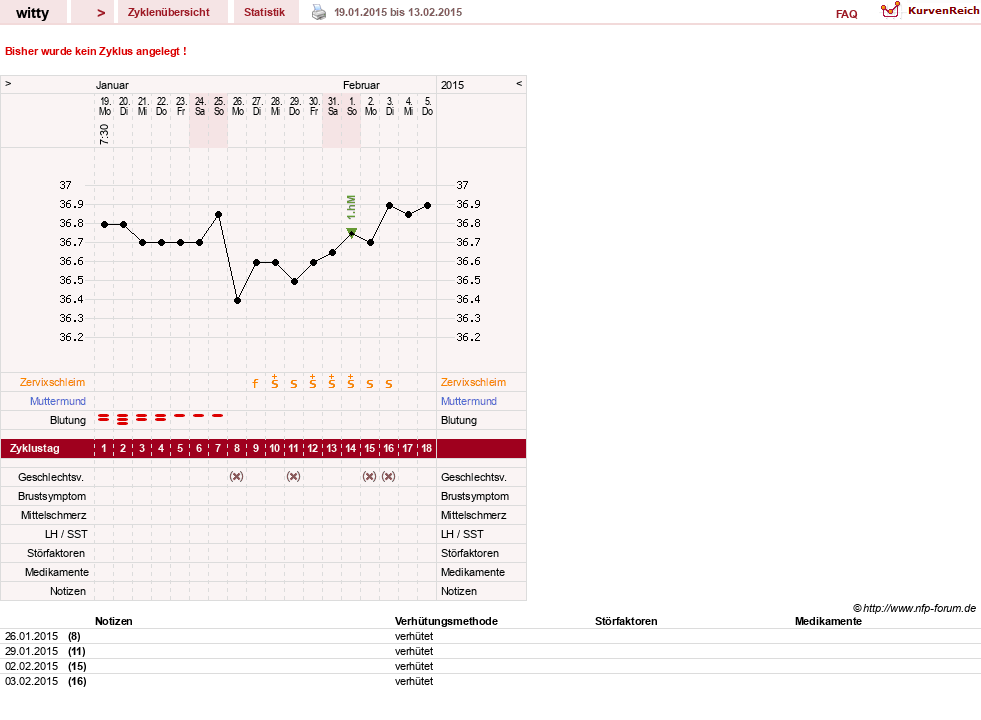981x720 pixels.
Task: Click the green 1.hM marker triangle
Action: 352,233
